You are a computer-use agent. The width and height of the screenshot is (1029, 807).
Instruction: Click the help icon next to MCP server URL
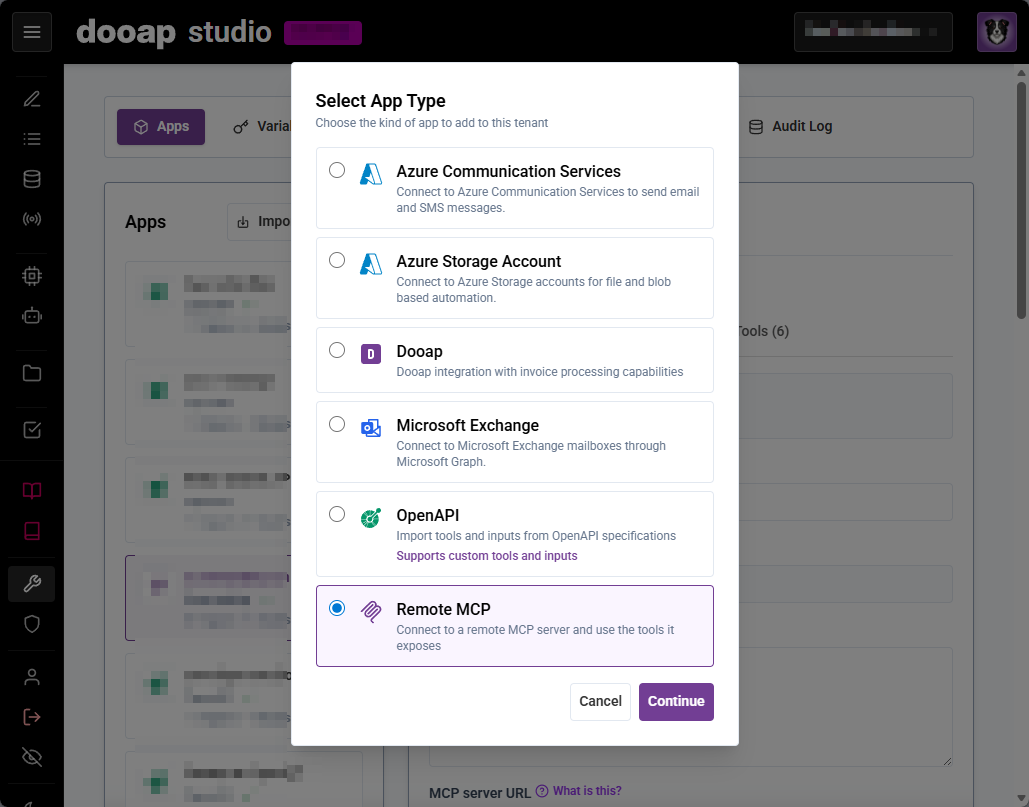pos(542,791)
